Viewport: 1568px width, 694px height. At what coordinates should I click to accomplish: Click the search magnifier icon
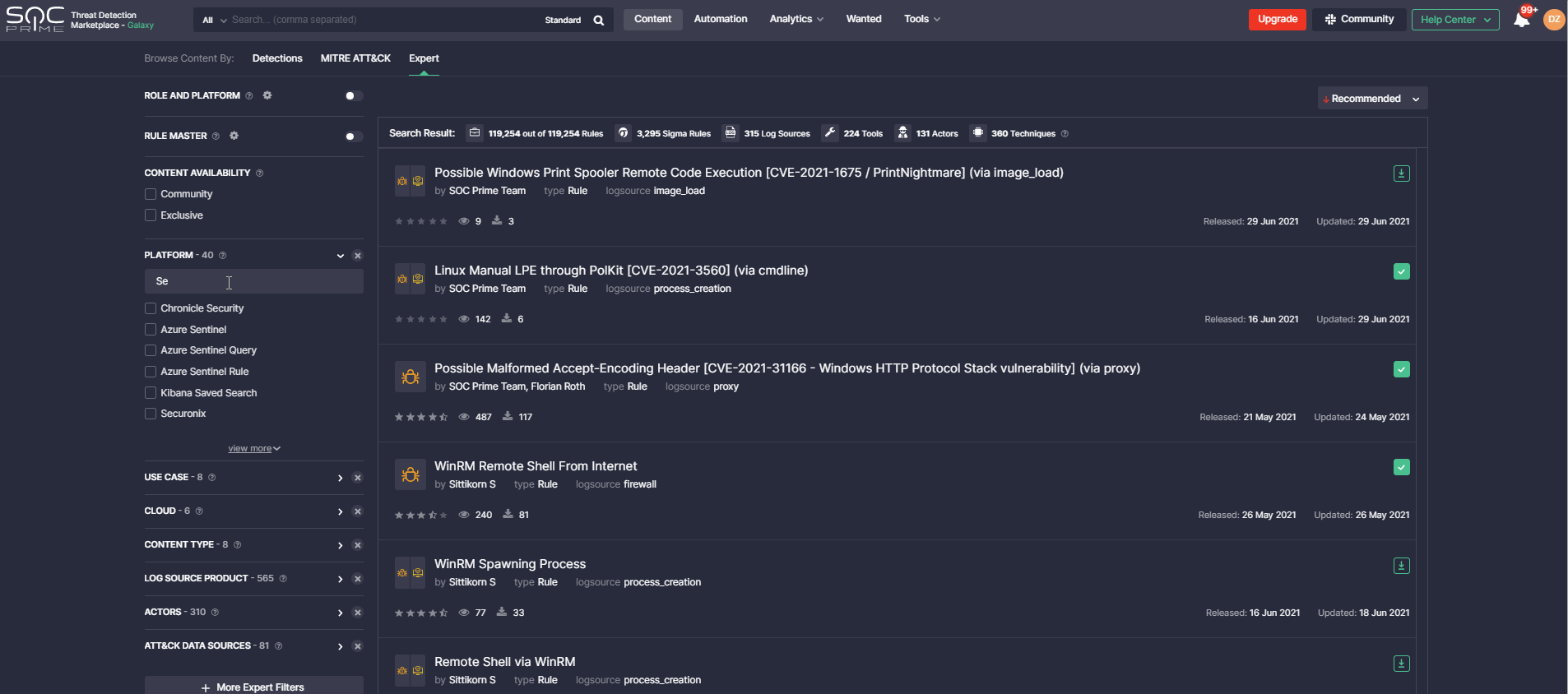599,20
